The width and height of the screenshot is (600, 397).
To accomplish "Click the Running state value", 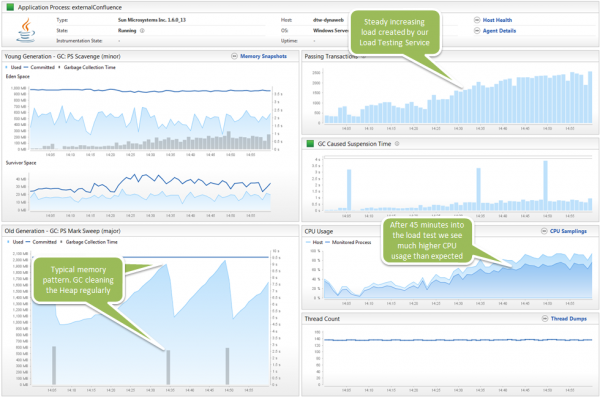I will pos(127,31).
